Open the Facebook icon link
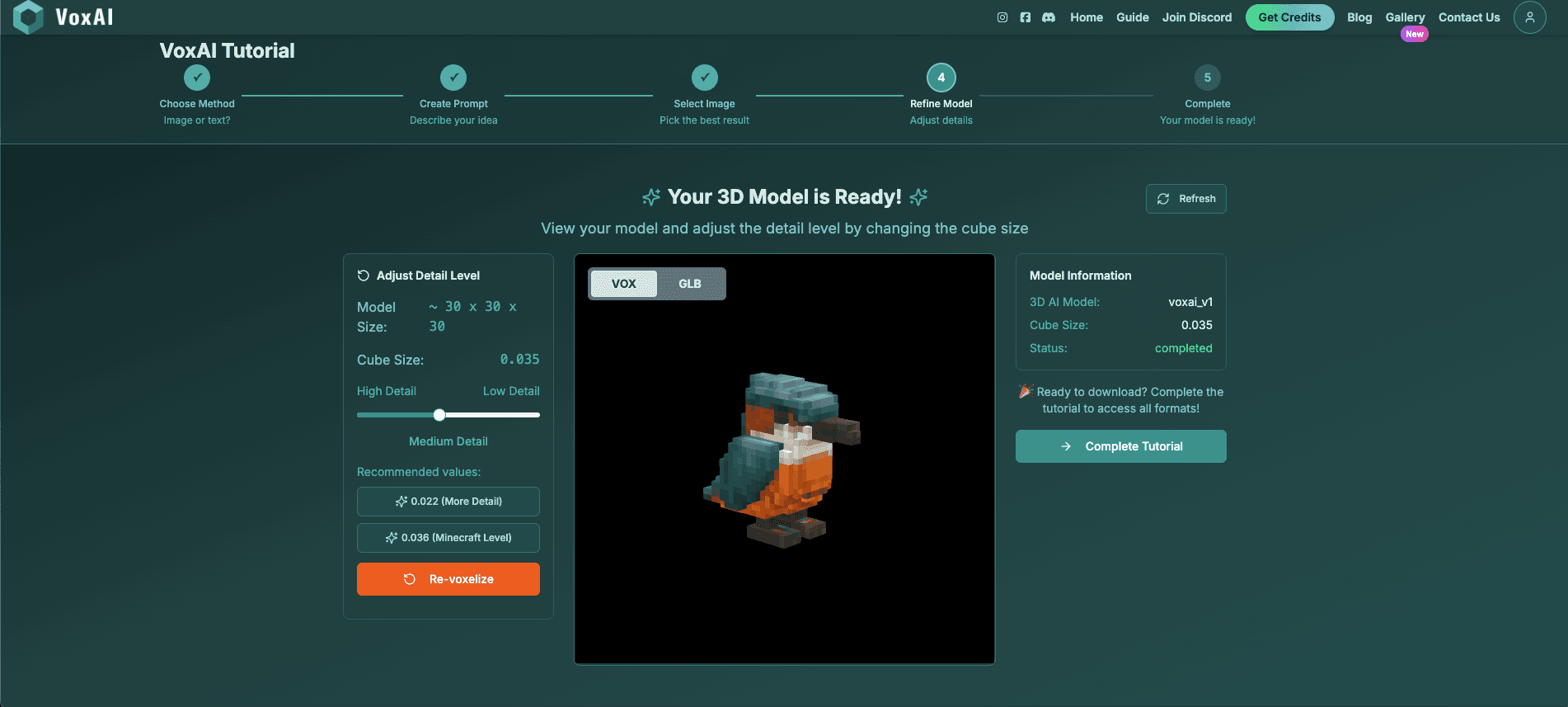Image resolution: width=1568 pixels, height=707 pixels. tap(1026, 17)
